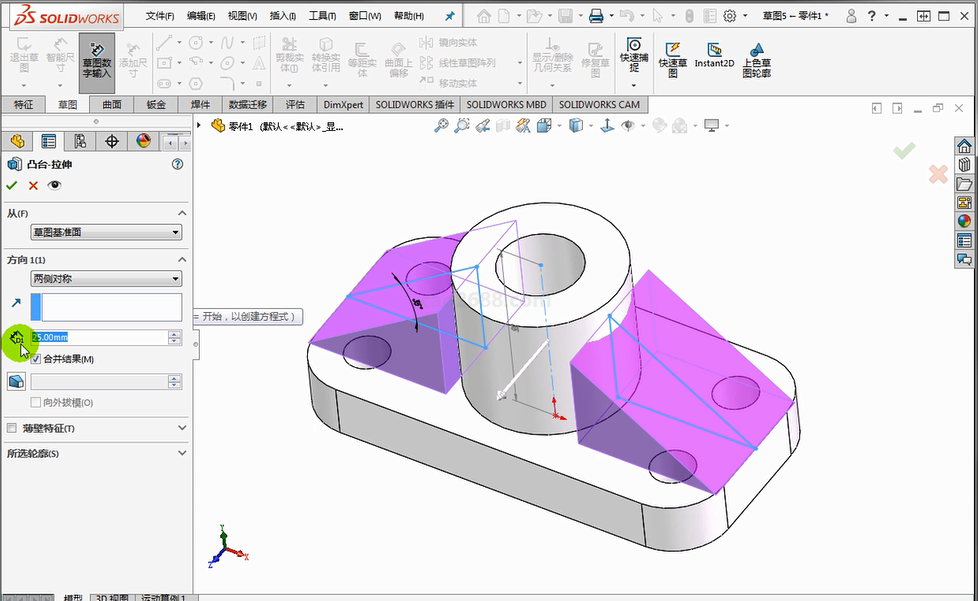Cancel the boss-extrude with red X

point(33,185)
